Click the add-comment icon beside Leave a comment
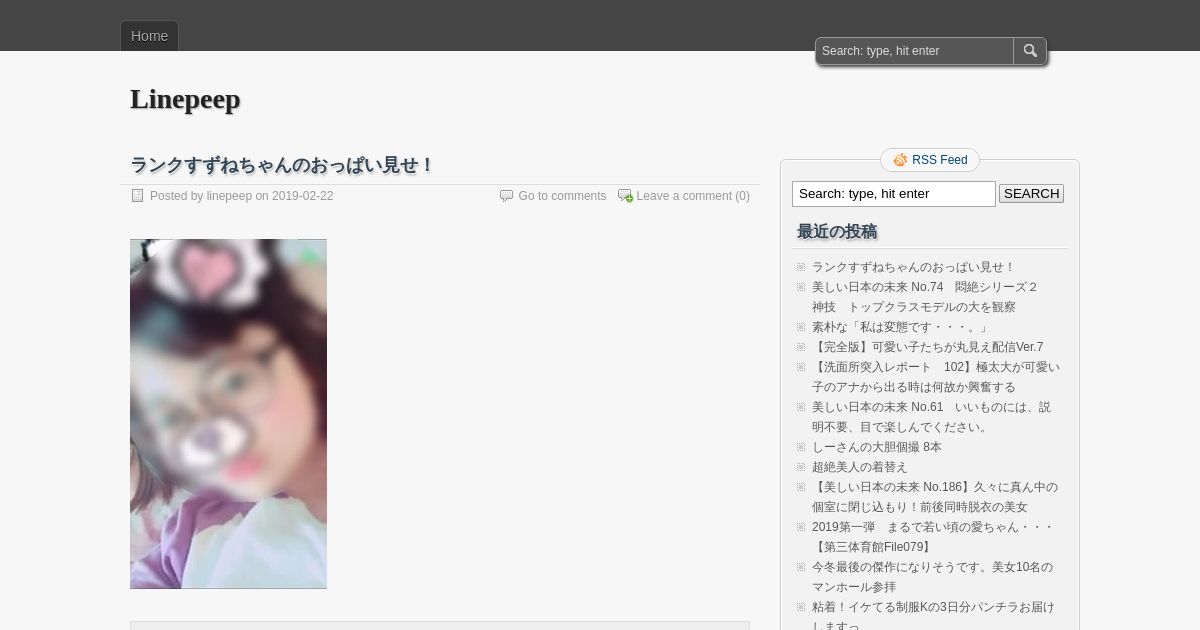The height and width of the screenshot is (630, 1200). pyautogui.click(x=625, y=196)
